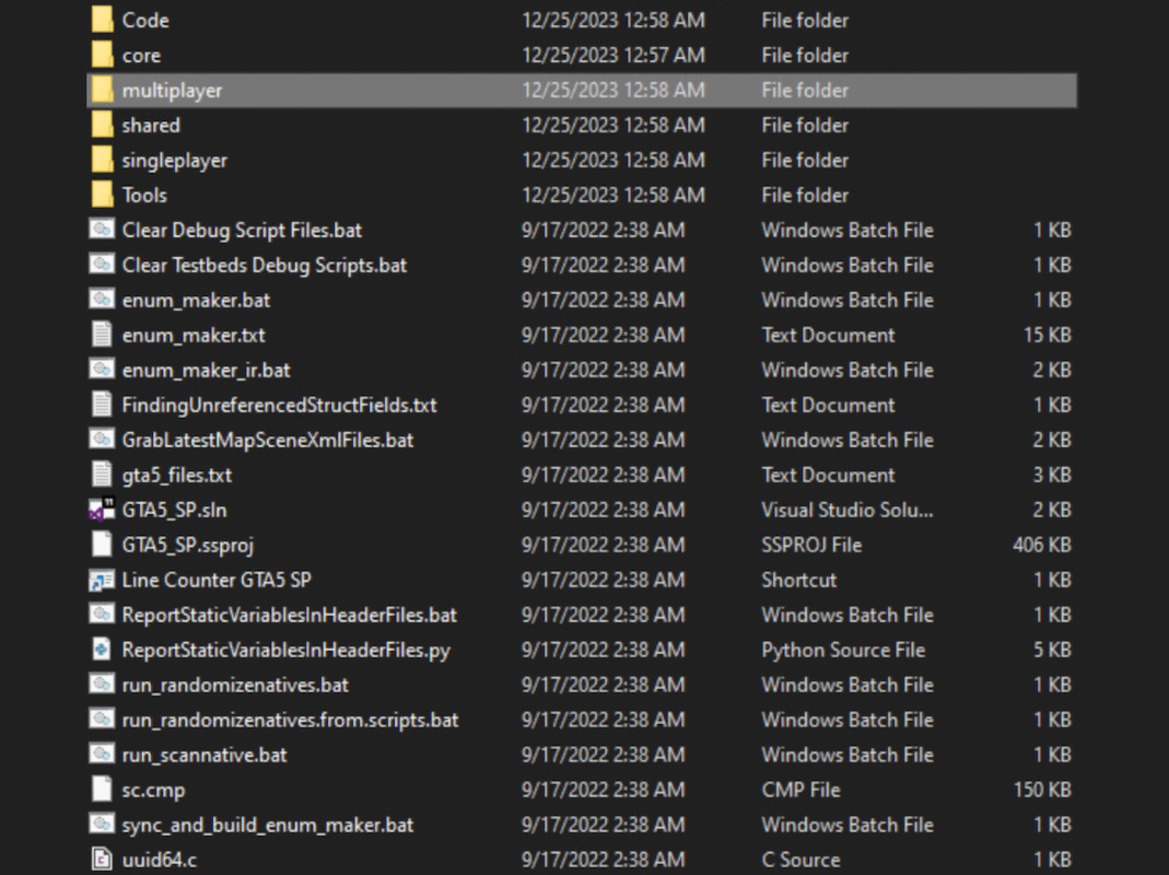This screenshot has width=1169, height=875.
Task: Click the enum_maker_ir.bat batch icon
Action: point(101,370)
